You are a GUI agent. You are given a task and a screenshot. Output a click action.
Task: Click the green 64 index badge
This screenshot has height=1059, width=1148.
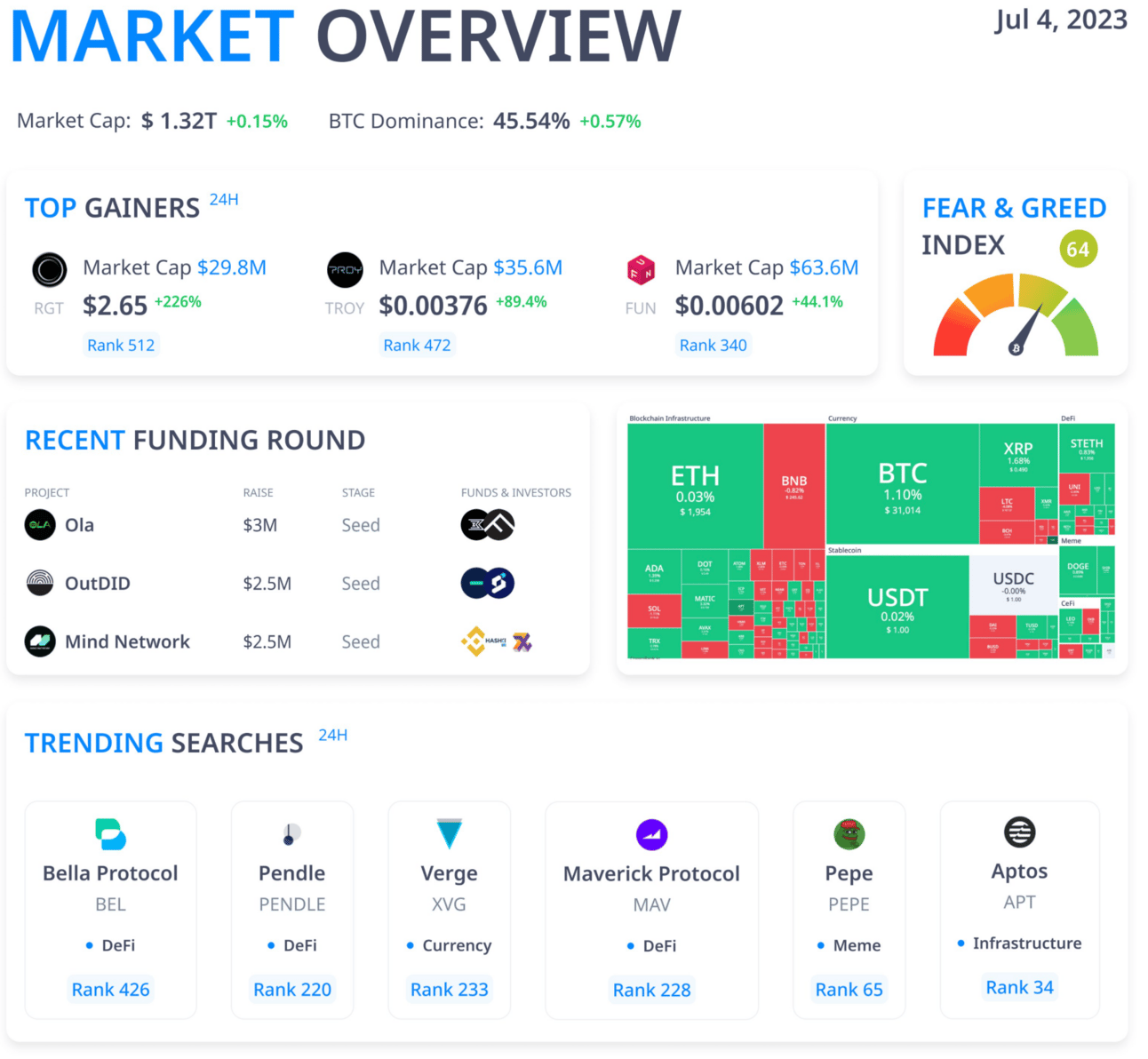[1079, 250]
